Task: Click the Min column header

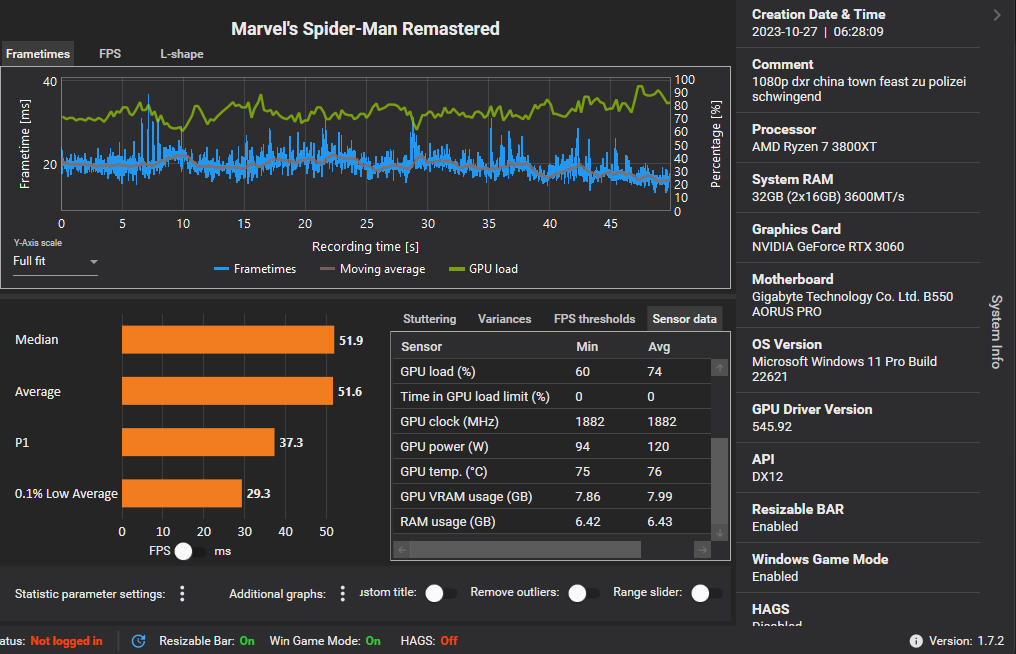Action: (587, 347)
